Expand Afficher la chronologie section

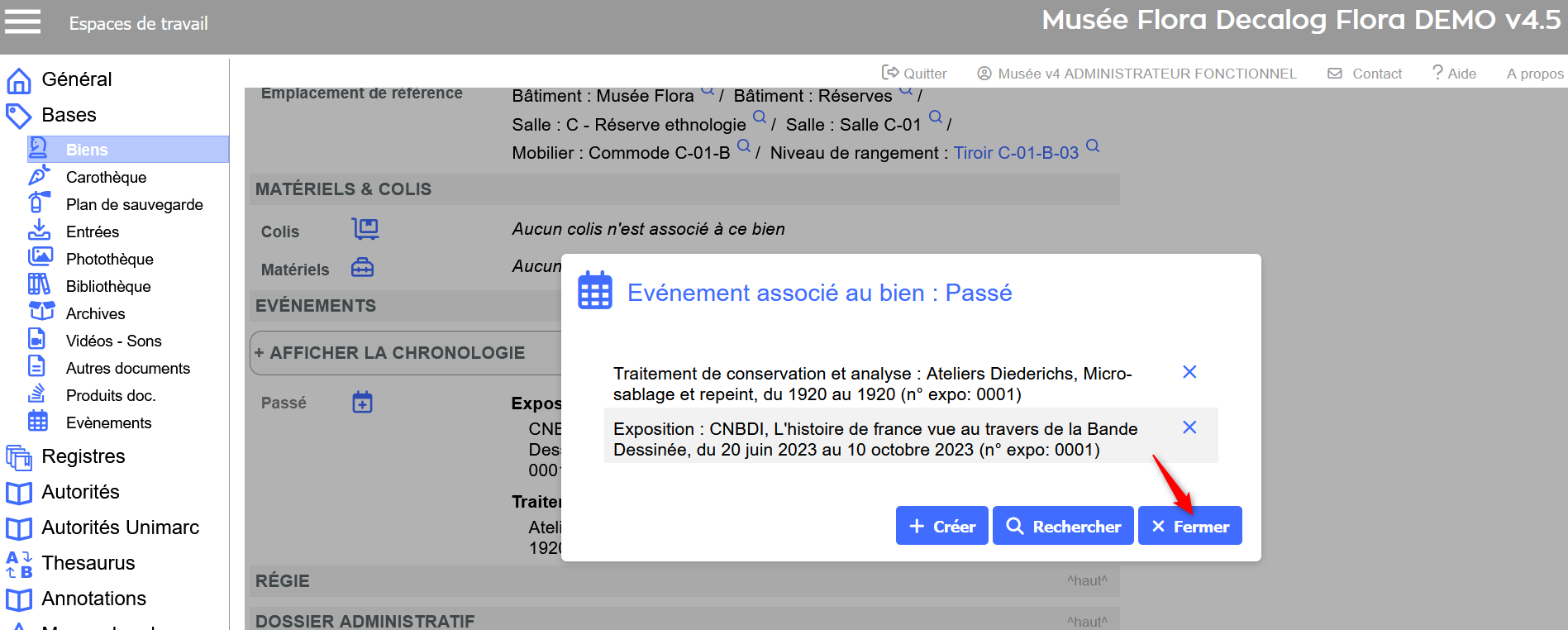pyautogui.click(x=389, y=353)
